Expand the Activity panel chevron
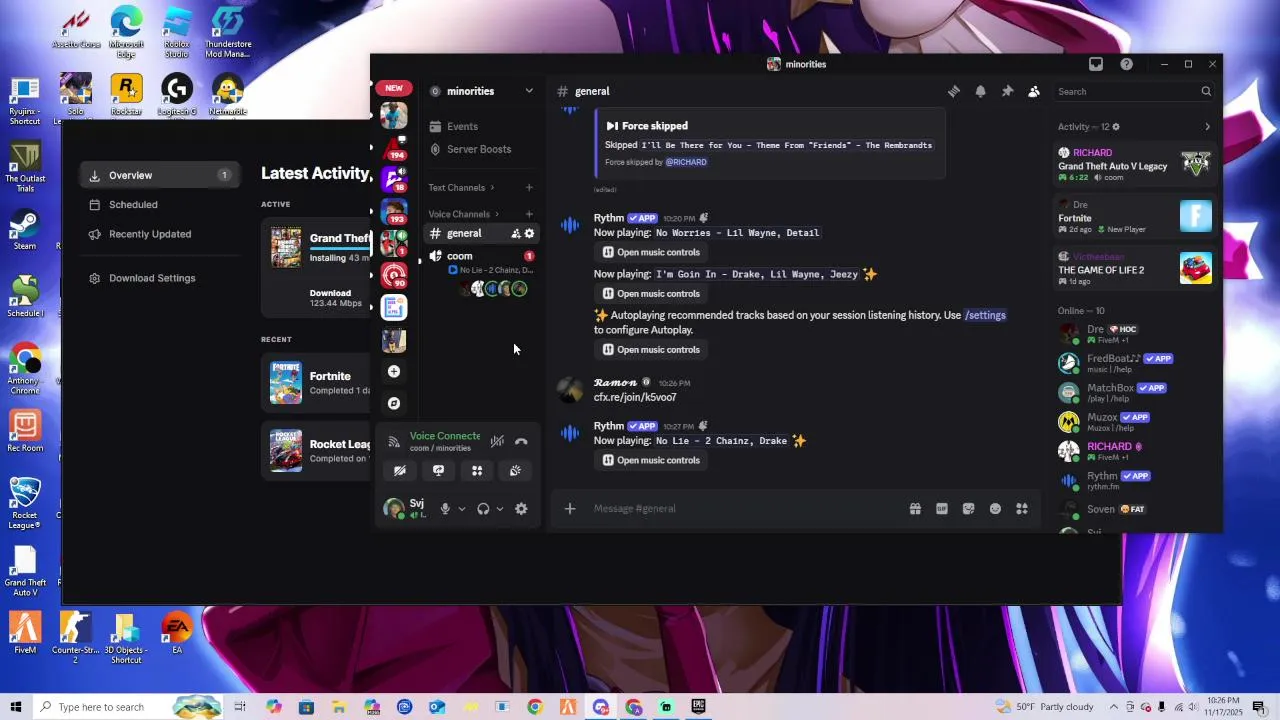The image size is (1280, 720). tap(1207, 127)
